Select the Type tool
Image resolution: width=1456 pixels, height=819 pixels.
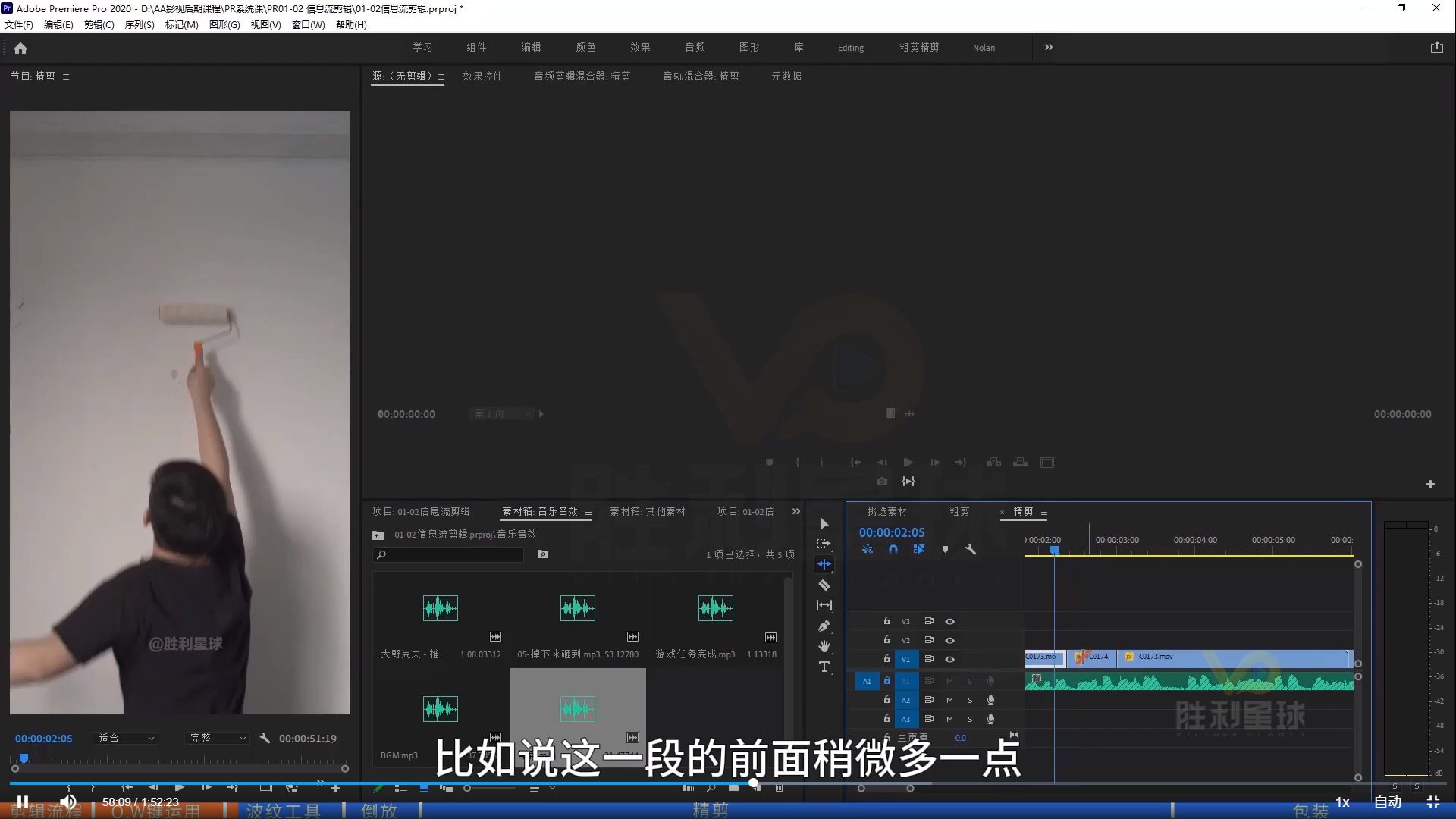pos(824,667)
